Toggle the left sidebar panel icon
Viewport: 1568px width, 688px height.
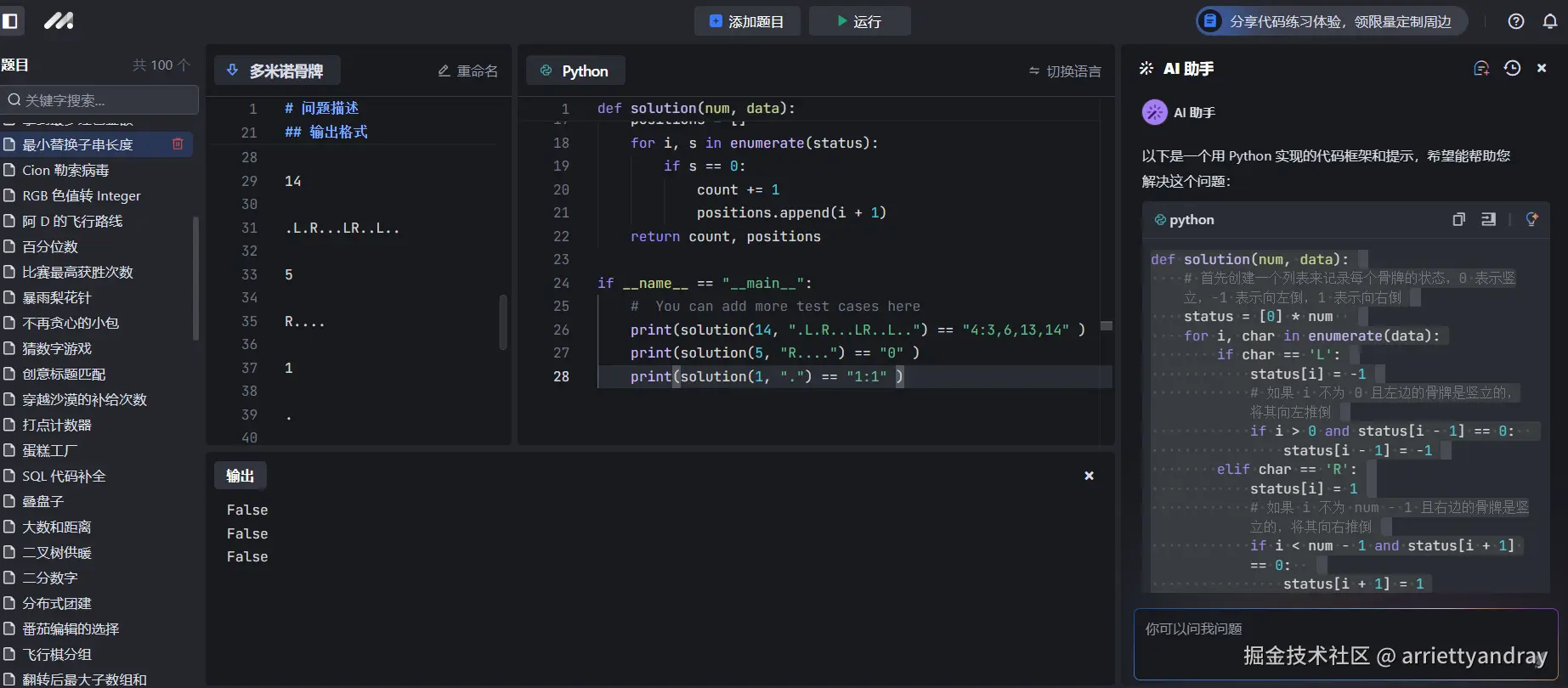[10, 20]
